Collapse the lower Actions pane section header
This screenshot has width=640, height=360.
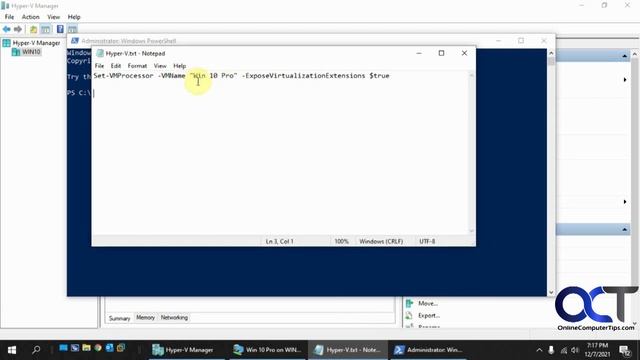[x=624, y=229]
